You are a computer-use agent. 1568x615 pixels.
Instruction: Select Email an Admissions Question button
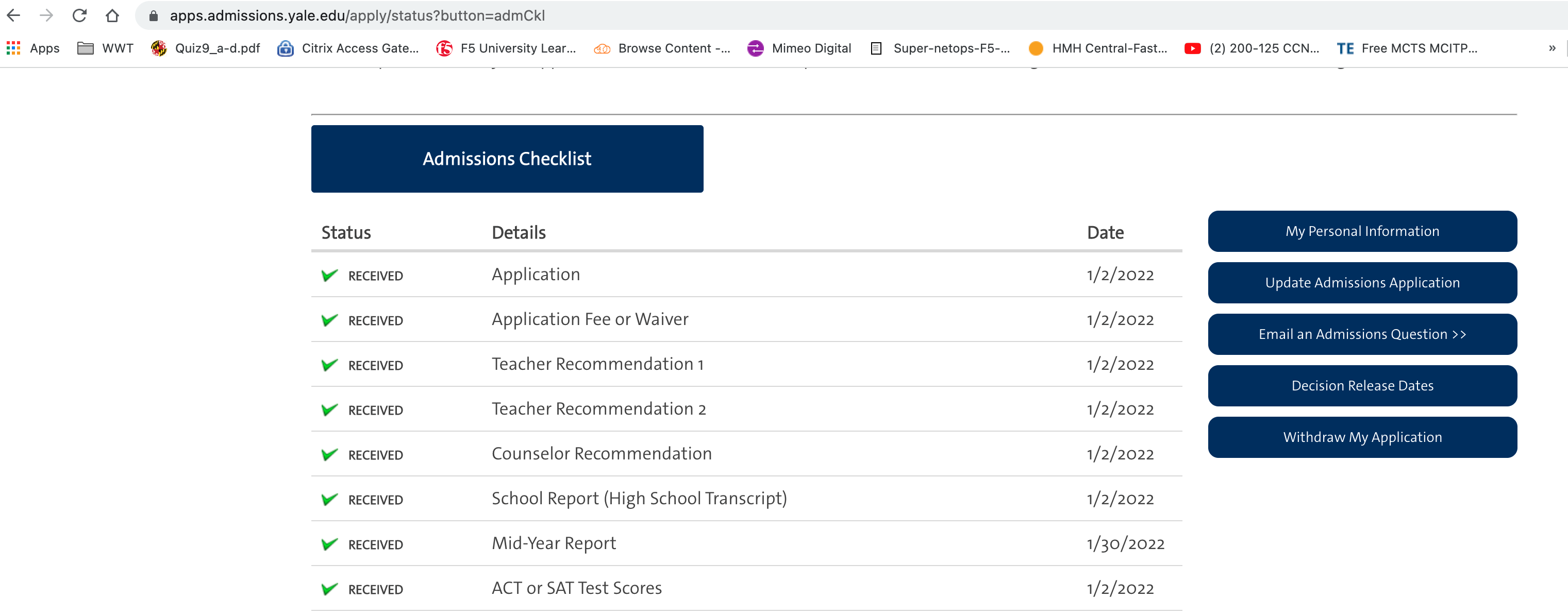click(1362, 334)
